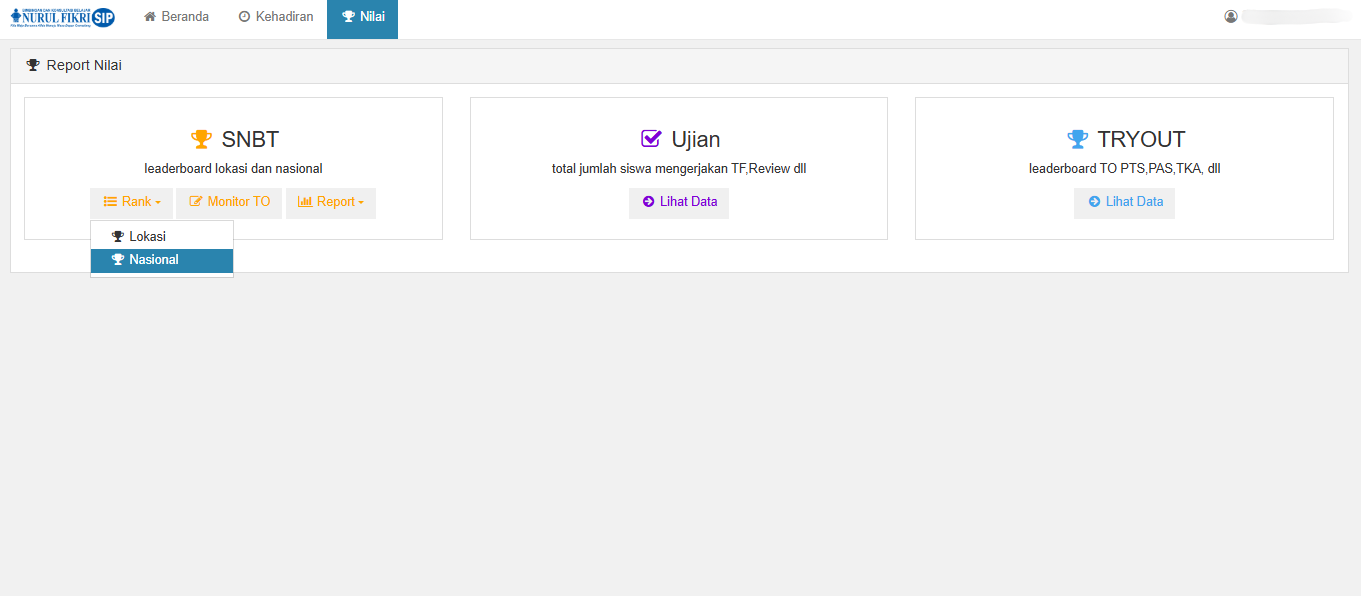Select the Nilai tab in navbar
Image resolution: width=1361 pixels, height=596 pixels.
tap(362, 17)
